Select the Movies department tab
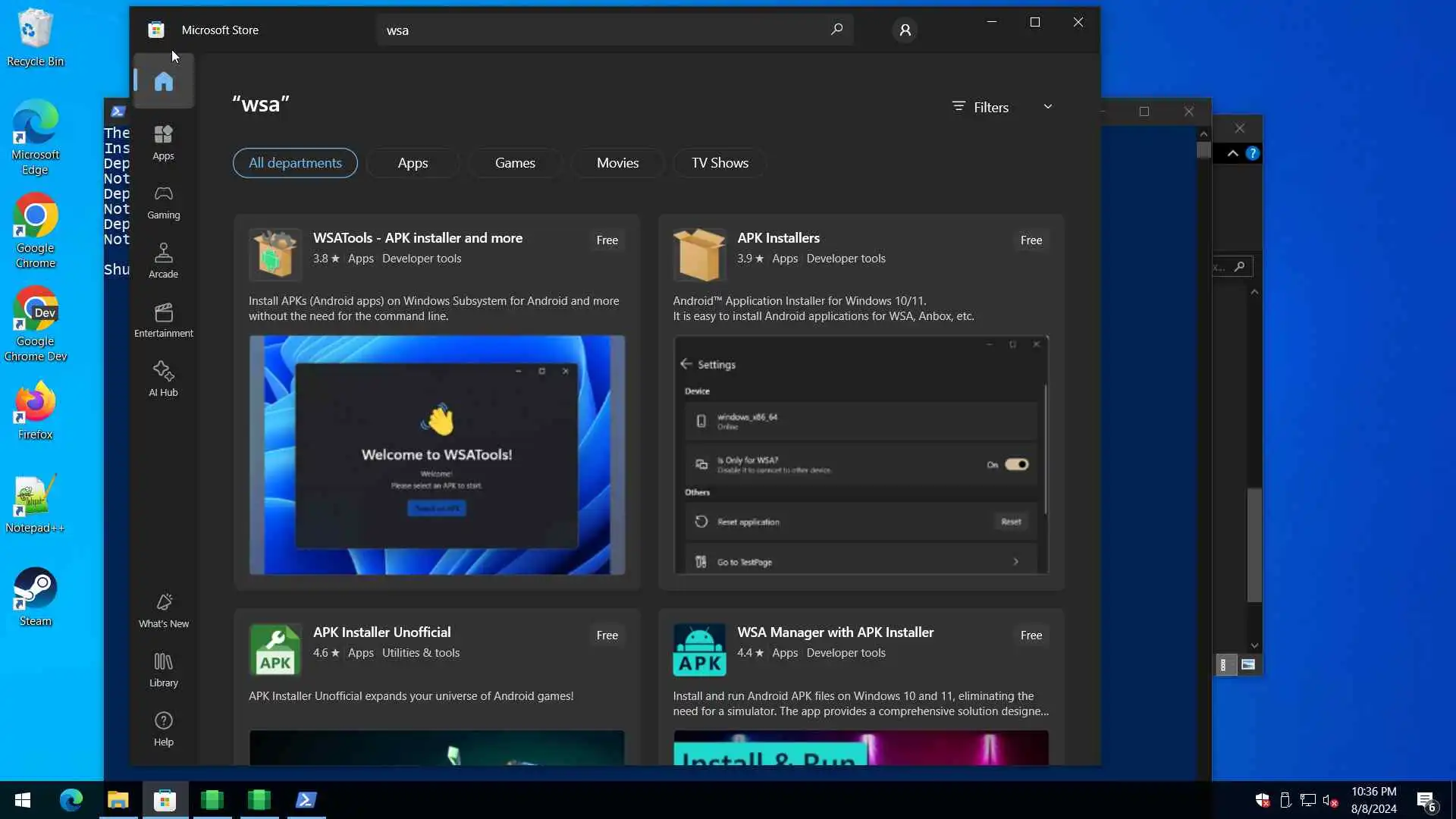Image resolution: width=1456 pixels, height=819 pixels. click(x=617, y=163)
